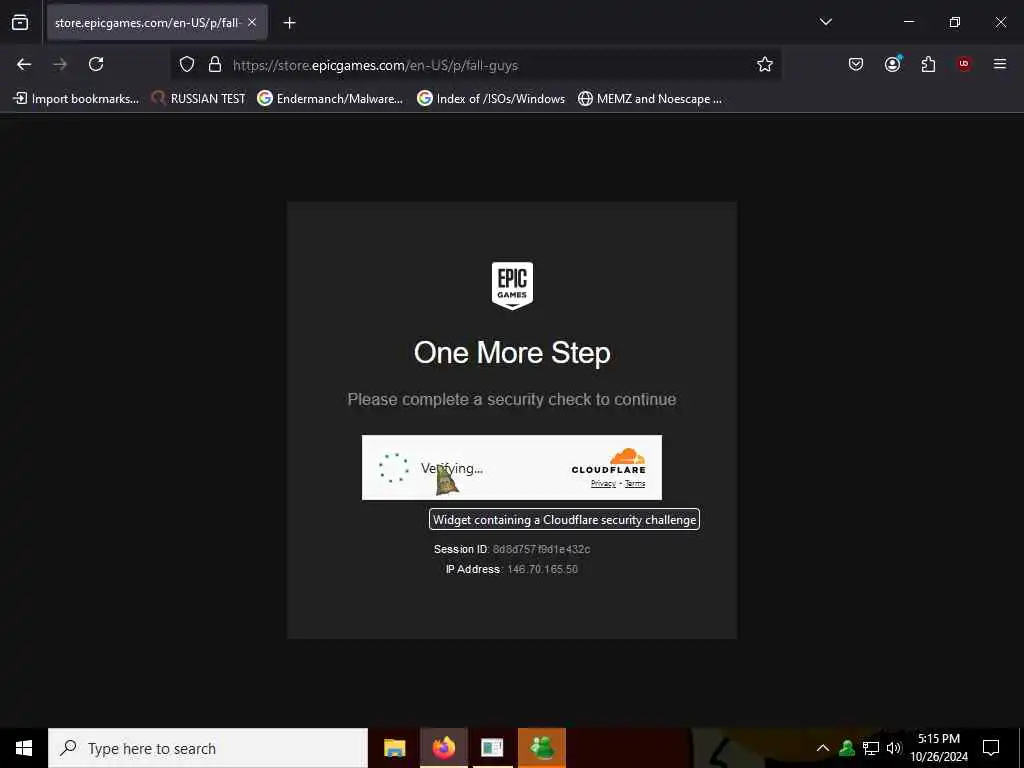The width and height of the screenshot is (1024, 768).
Task: Restore down the Firefox window
Action: tap(955, 22)
